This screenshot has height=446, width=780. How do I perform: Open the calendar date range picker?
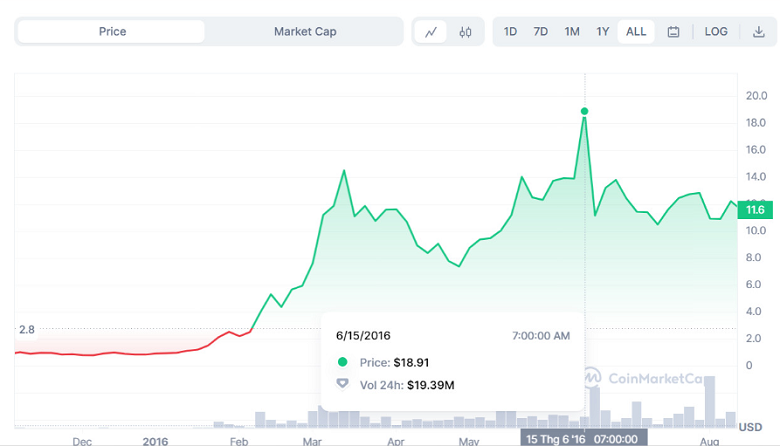(673, 32)
